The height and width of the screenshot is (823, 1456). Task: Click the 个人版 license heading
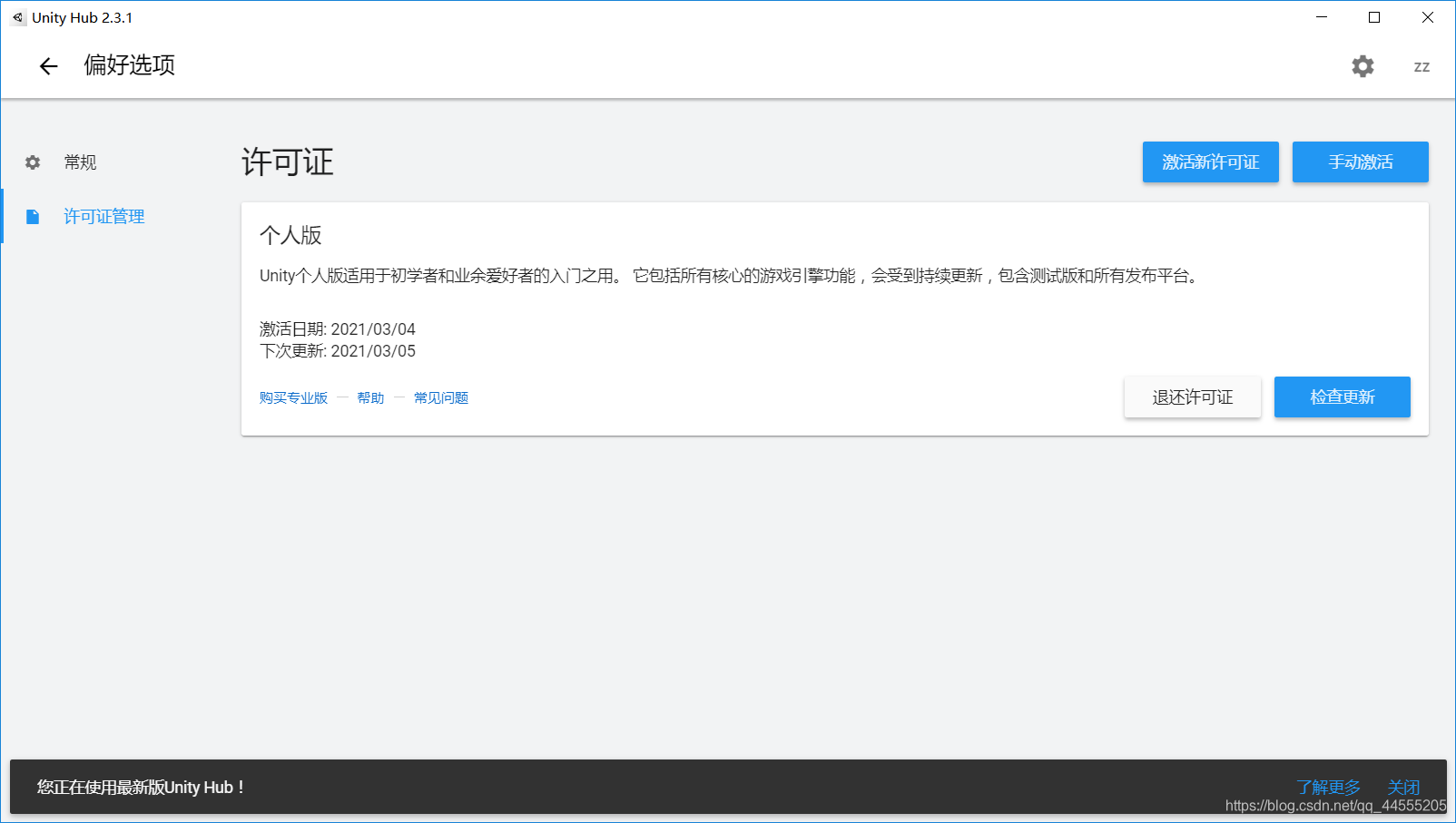point(290,235)
